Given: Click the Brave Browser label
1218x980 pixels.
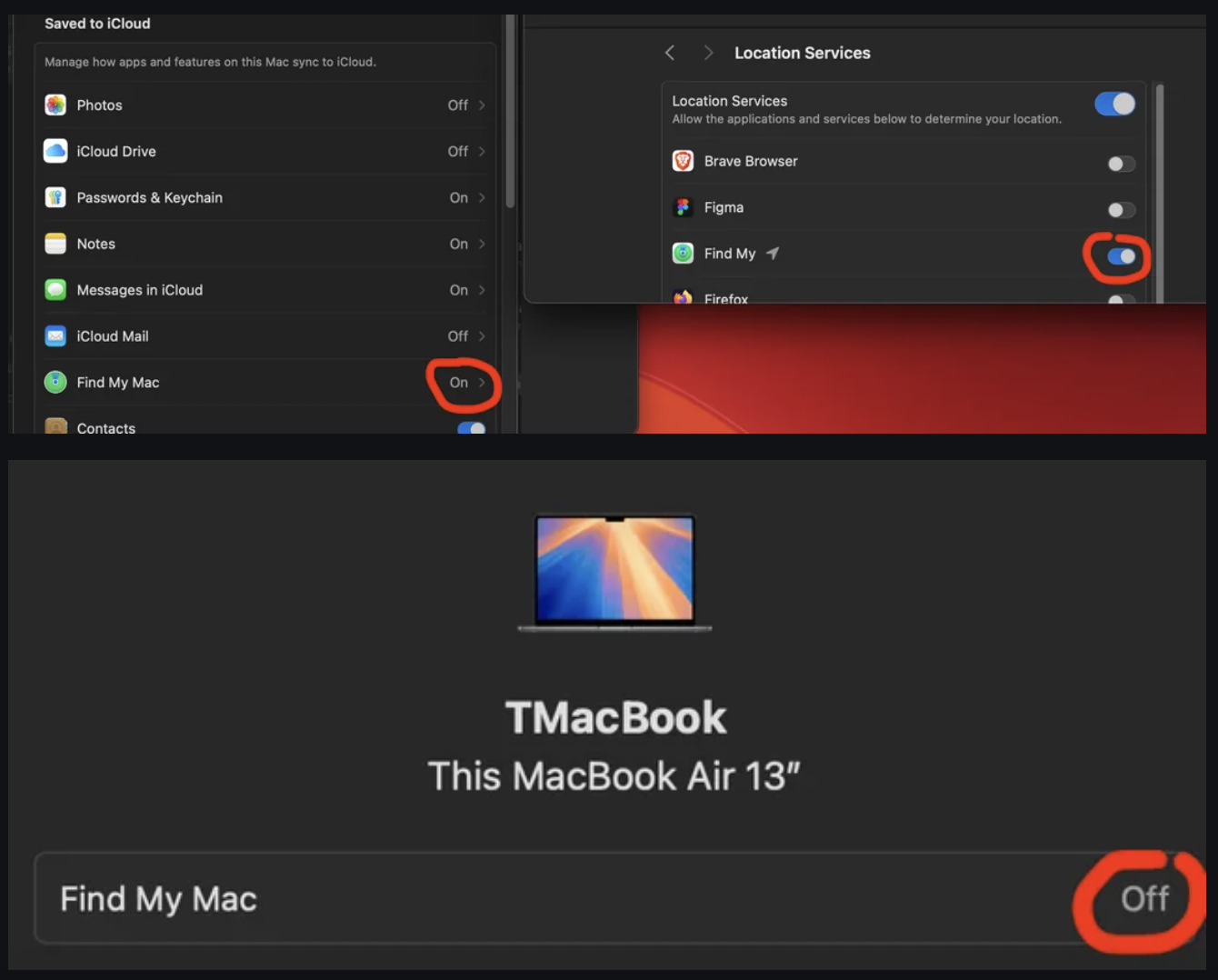Looking at the screenshot, I should pyautogui.click(x=751, y=161).
